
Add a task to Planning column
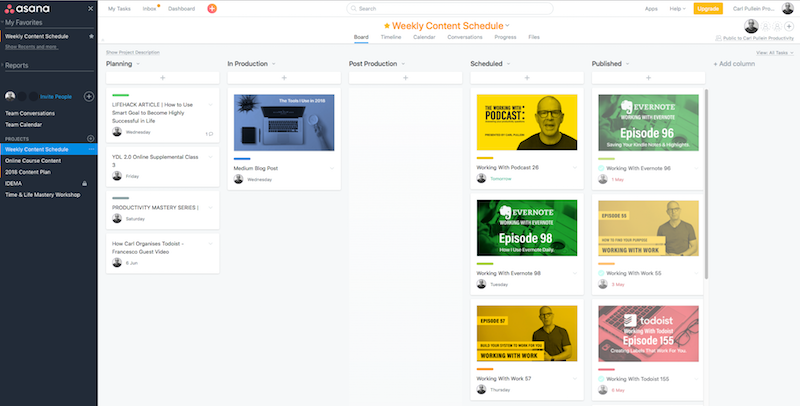[163, 78]
